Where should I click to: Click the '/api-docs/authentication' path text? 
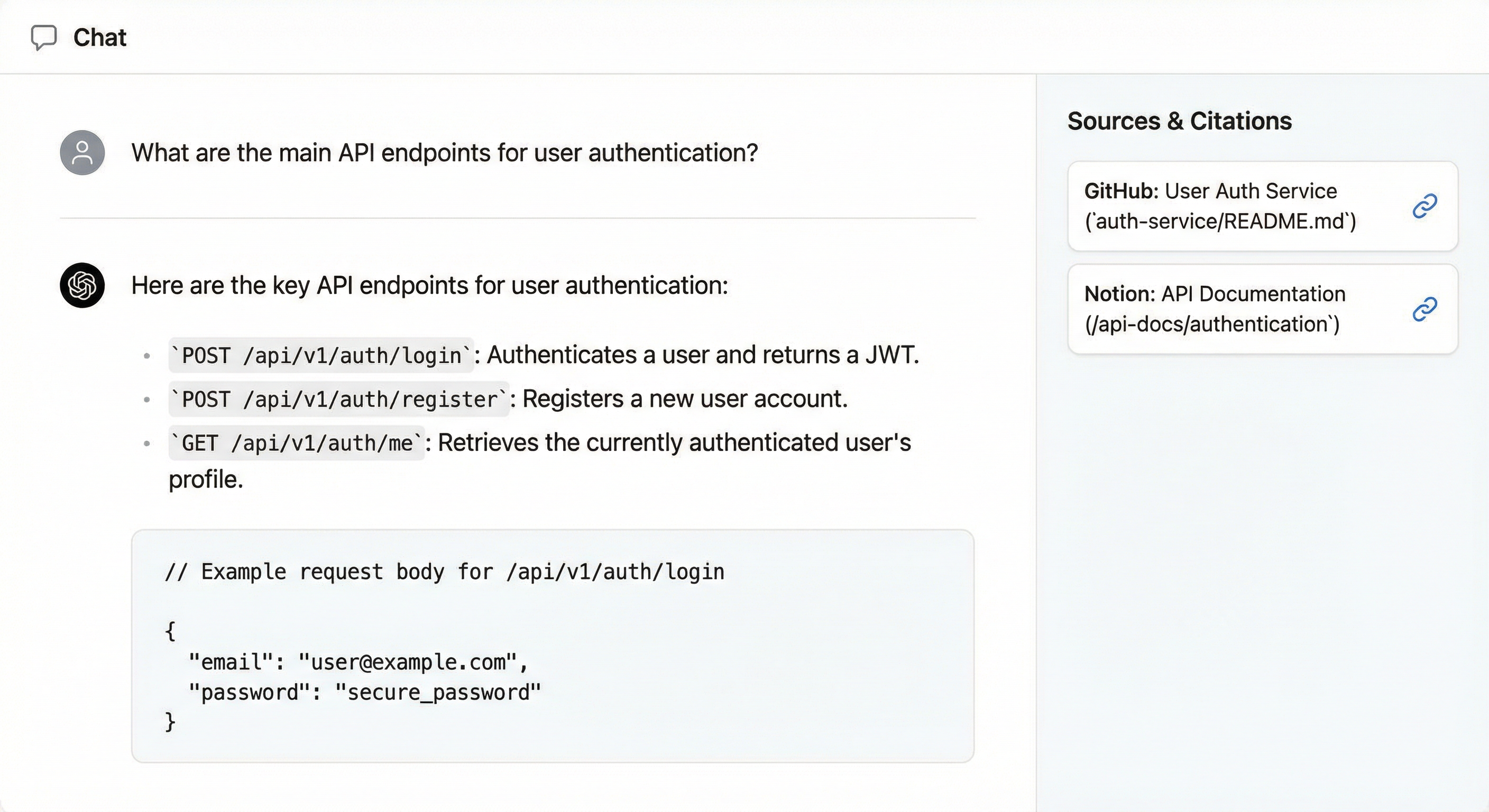[1211, 324]
